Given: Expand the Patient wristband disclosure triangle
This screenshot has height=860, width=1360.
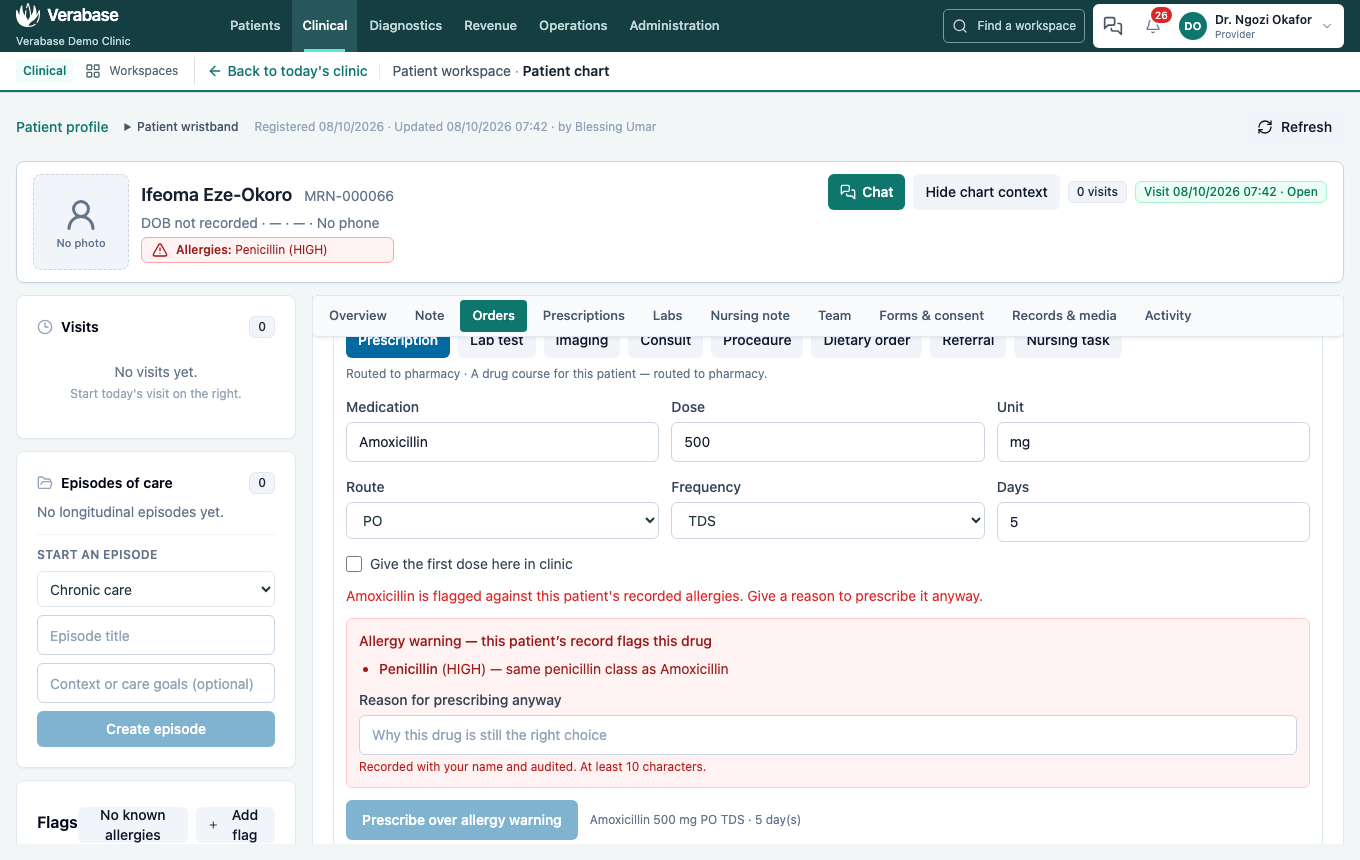Looking at the screenshot, I should [x=128, y=127].
